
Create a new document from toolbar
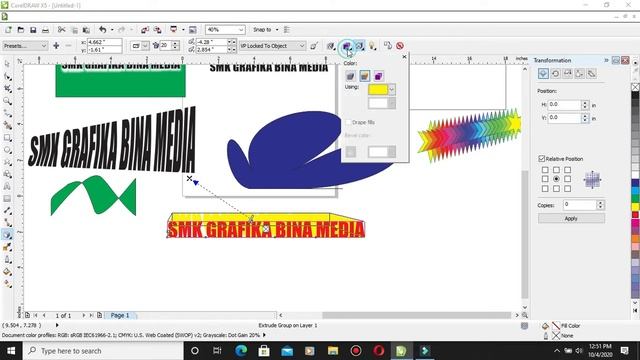[8, 30]
